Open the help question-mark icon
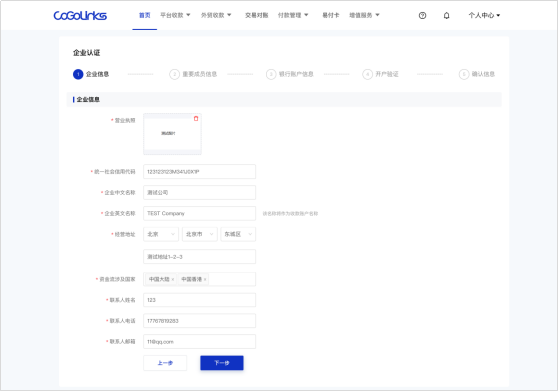The image size is (559, 392). click(x=422, y=15)
